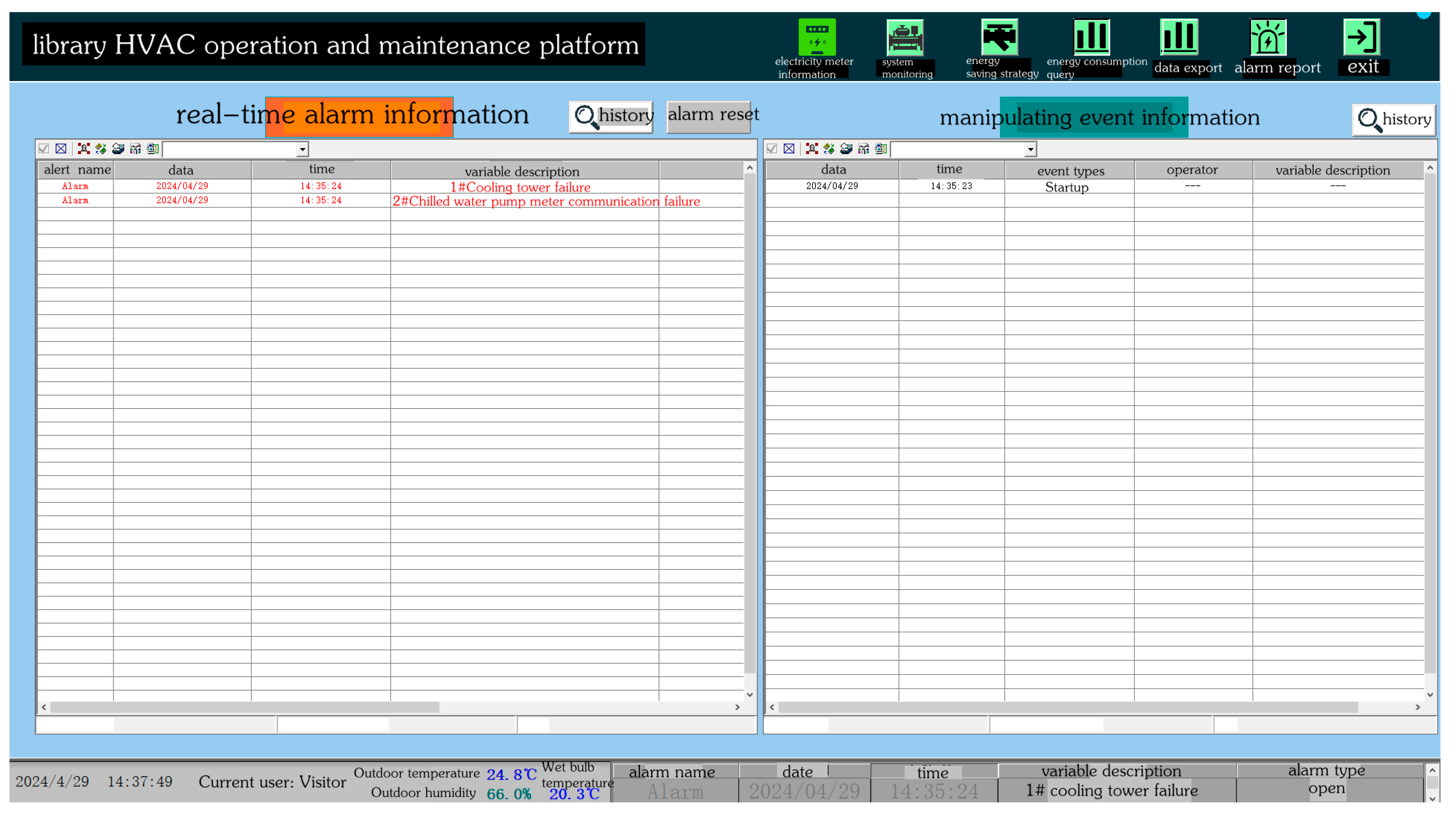Screen dimensions: 1456x816
Task: Click printer icon in alarm toolbar
Action: pos(118,148)
